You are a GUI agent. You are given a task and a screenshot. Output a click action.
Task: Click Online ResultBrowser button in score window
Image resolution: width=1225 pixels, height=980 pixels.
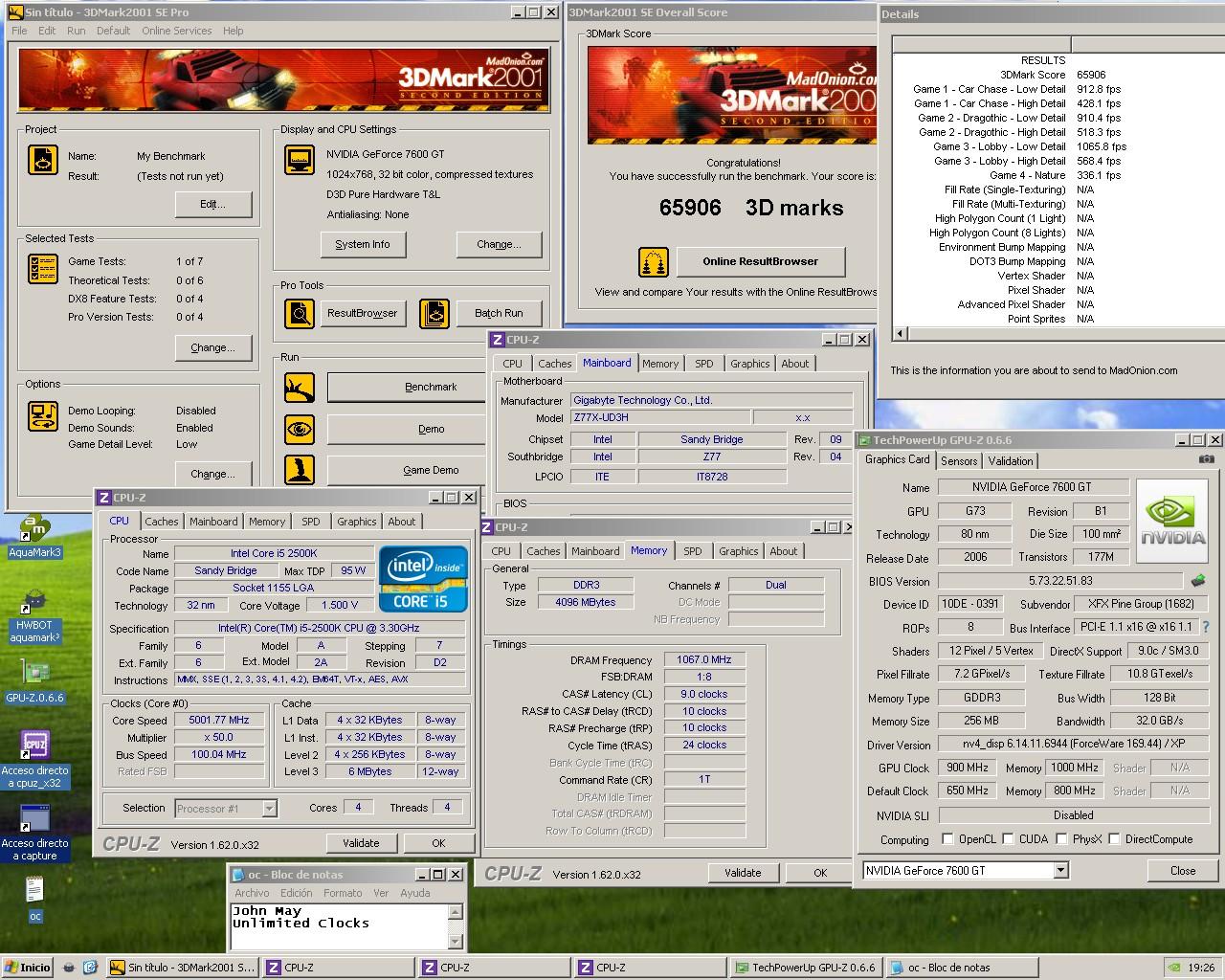(761, 261)
